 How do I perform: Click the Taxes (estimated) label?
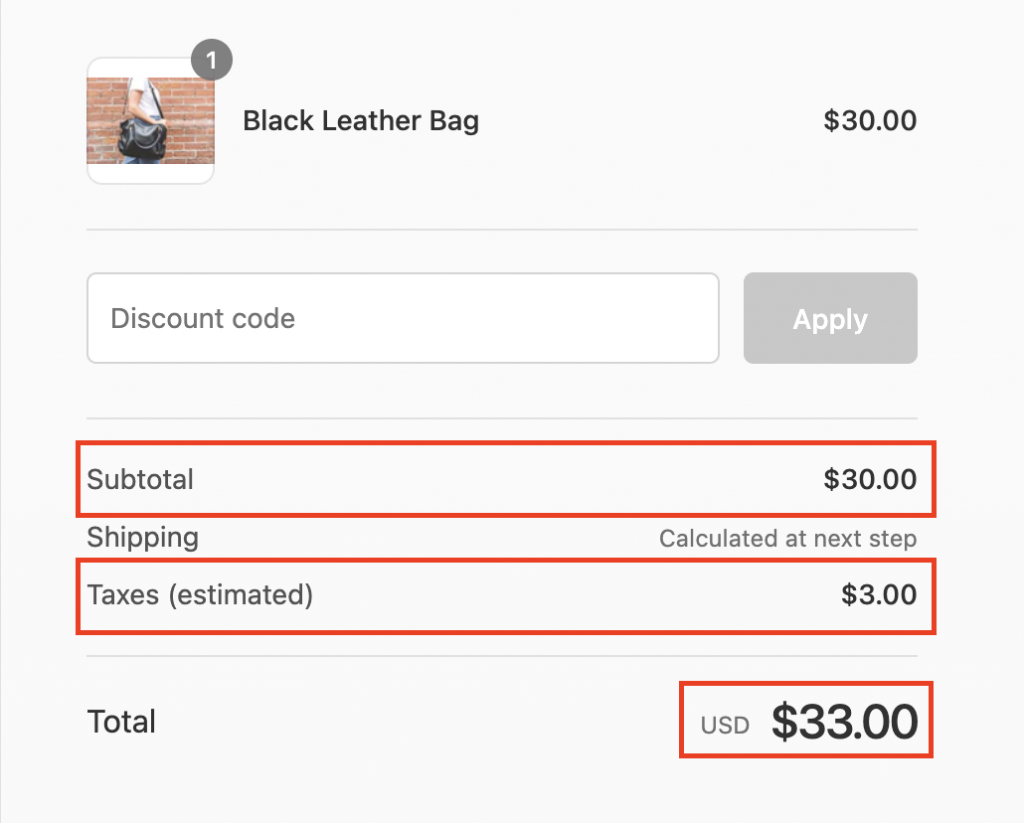(200, 595)
